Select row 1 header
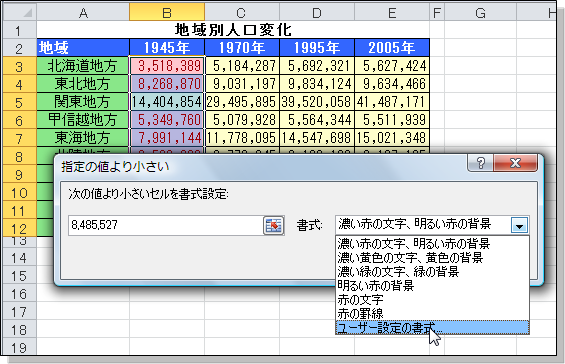The image size is (565, 364). (19, 30)
